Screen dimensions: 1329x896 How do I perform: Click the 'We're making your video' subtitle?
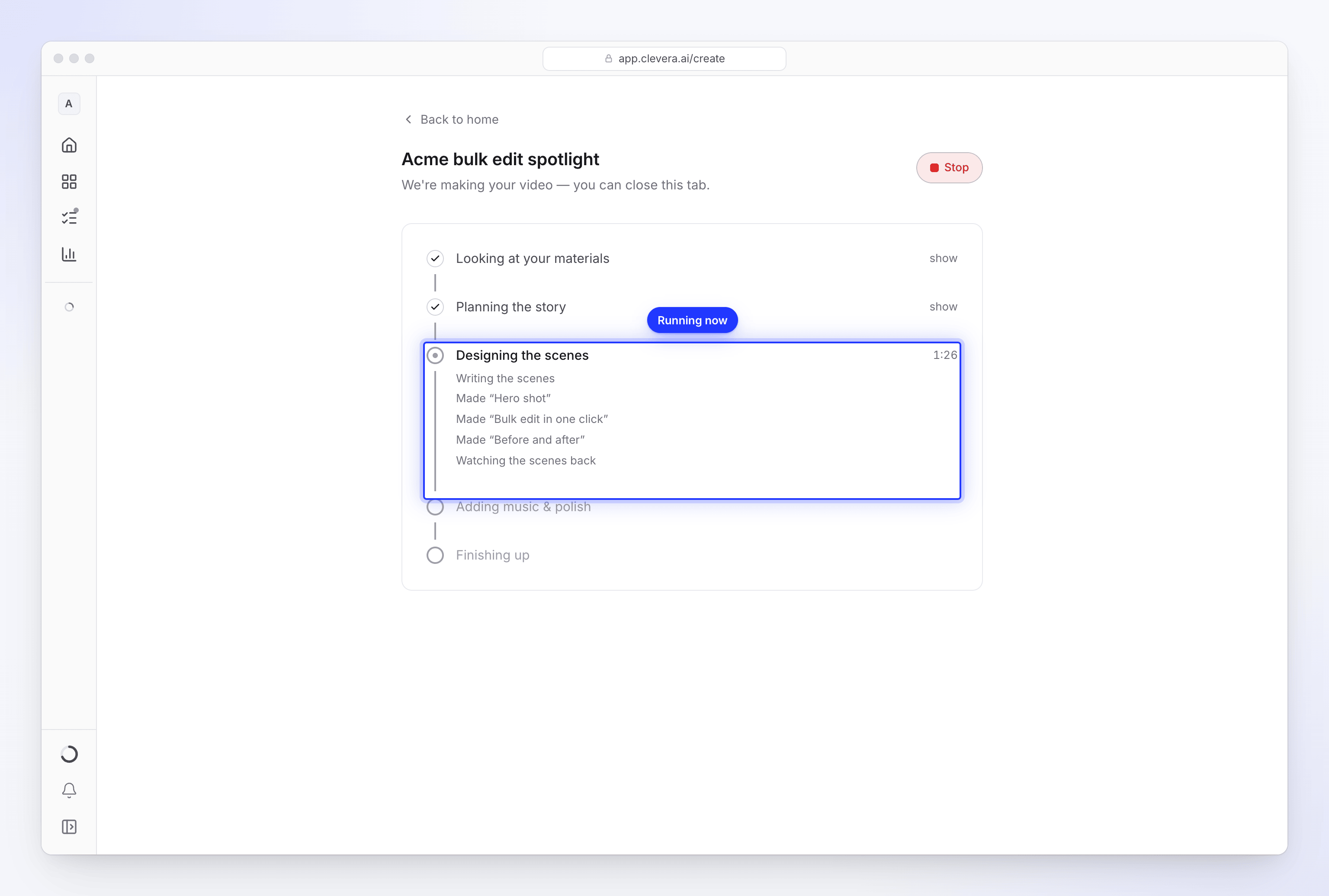pos(555,185)
